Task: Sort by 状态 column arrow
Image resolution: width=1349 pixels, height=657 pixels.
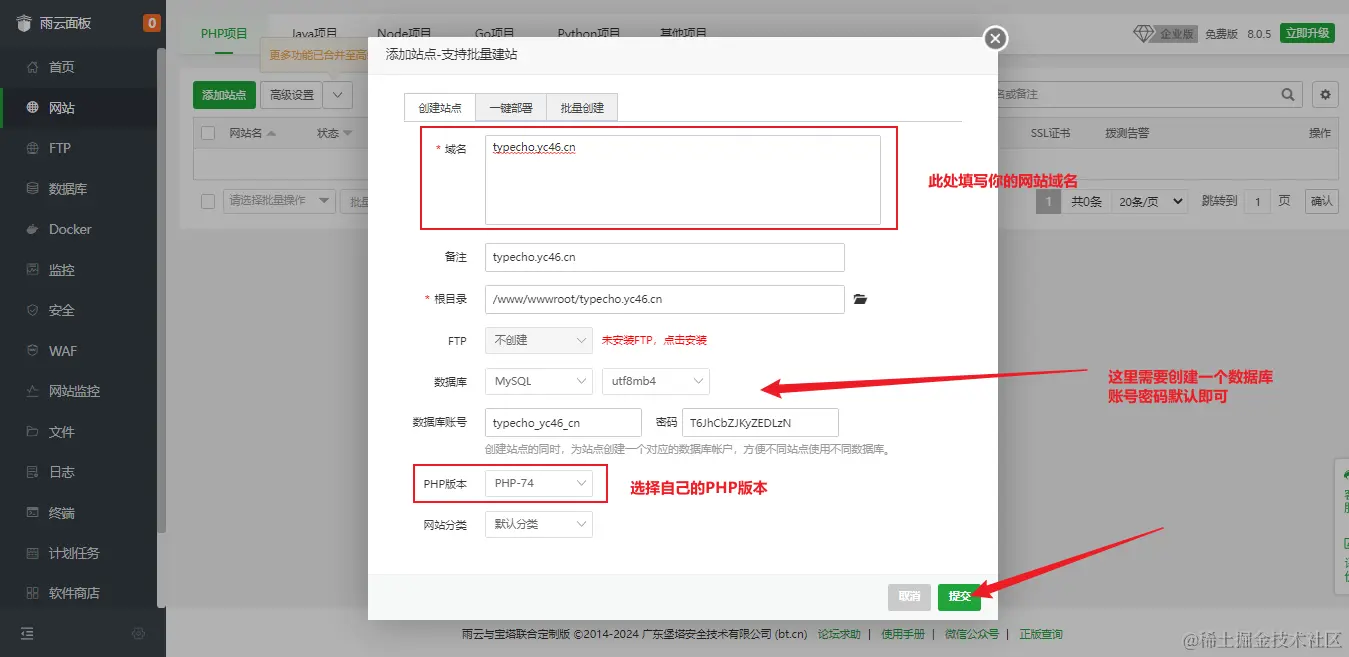Action: (348, 133)
